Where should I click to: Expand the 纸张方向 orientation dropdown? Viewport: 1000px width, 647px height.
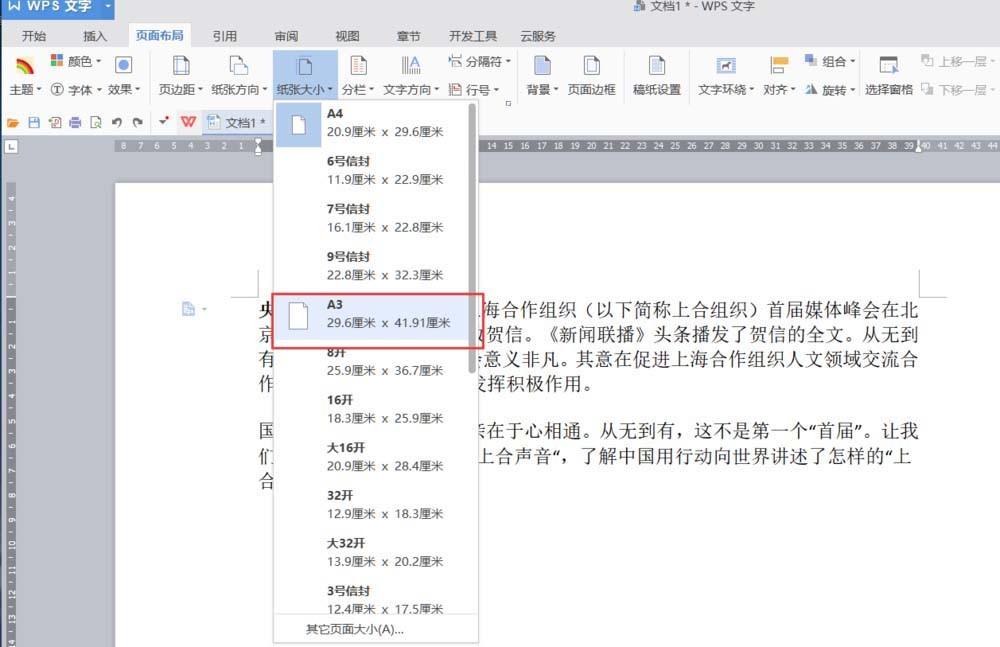tap(239, 90)
